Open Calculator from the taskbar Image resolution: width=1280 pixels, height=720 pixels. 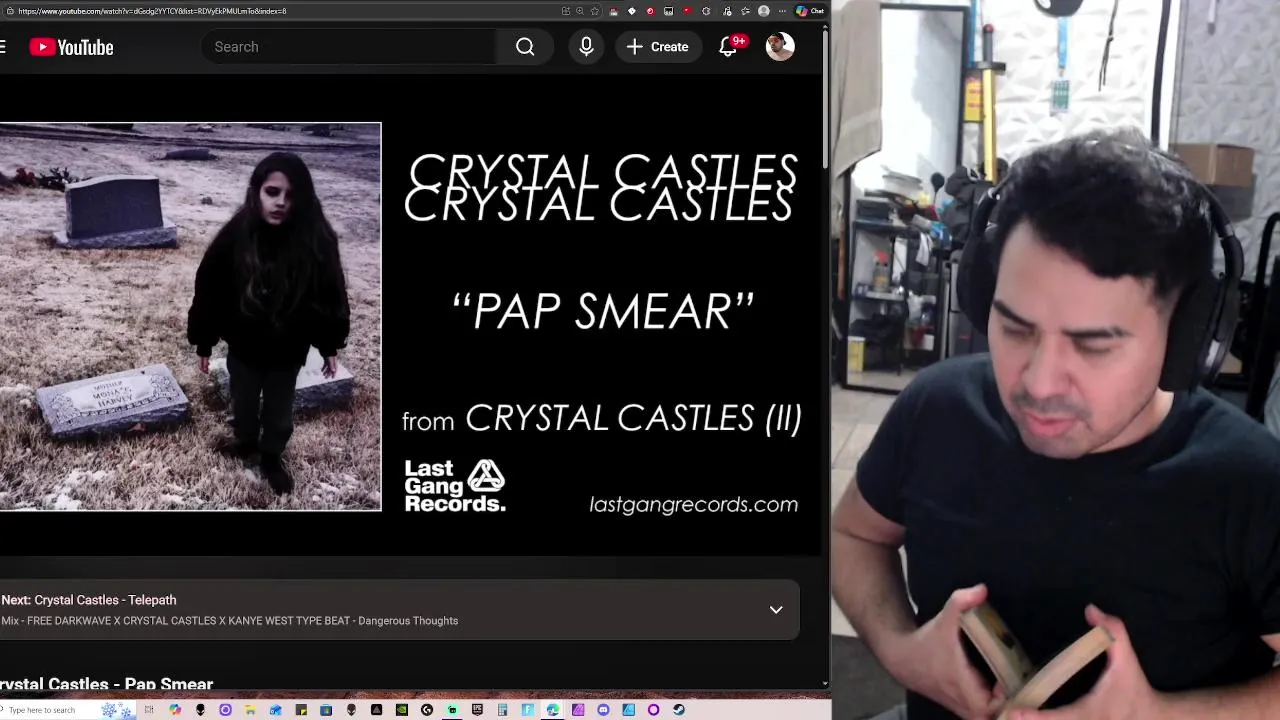[x=502, y=710]
